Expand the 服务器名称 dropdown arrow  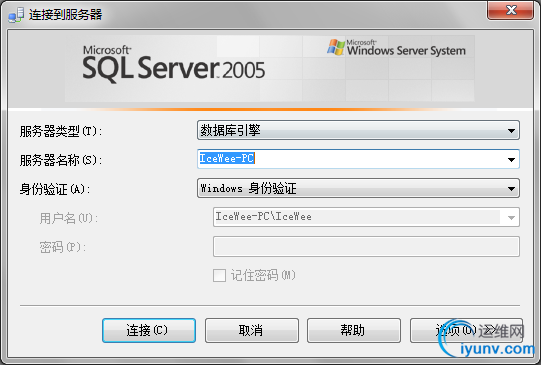511,159
